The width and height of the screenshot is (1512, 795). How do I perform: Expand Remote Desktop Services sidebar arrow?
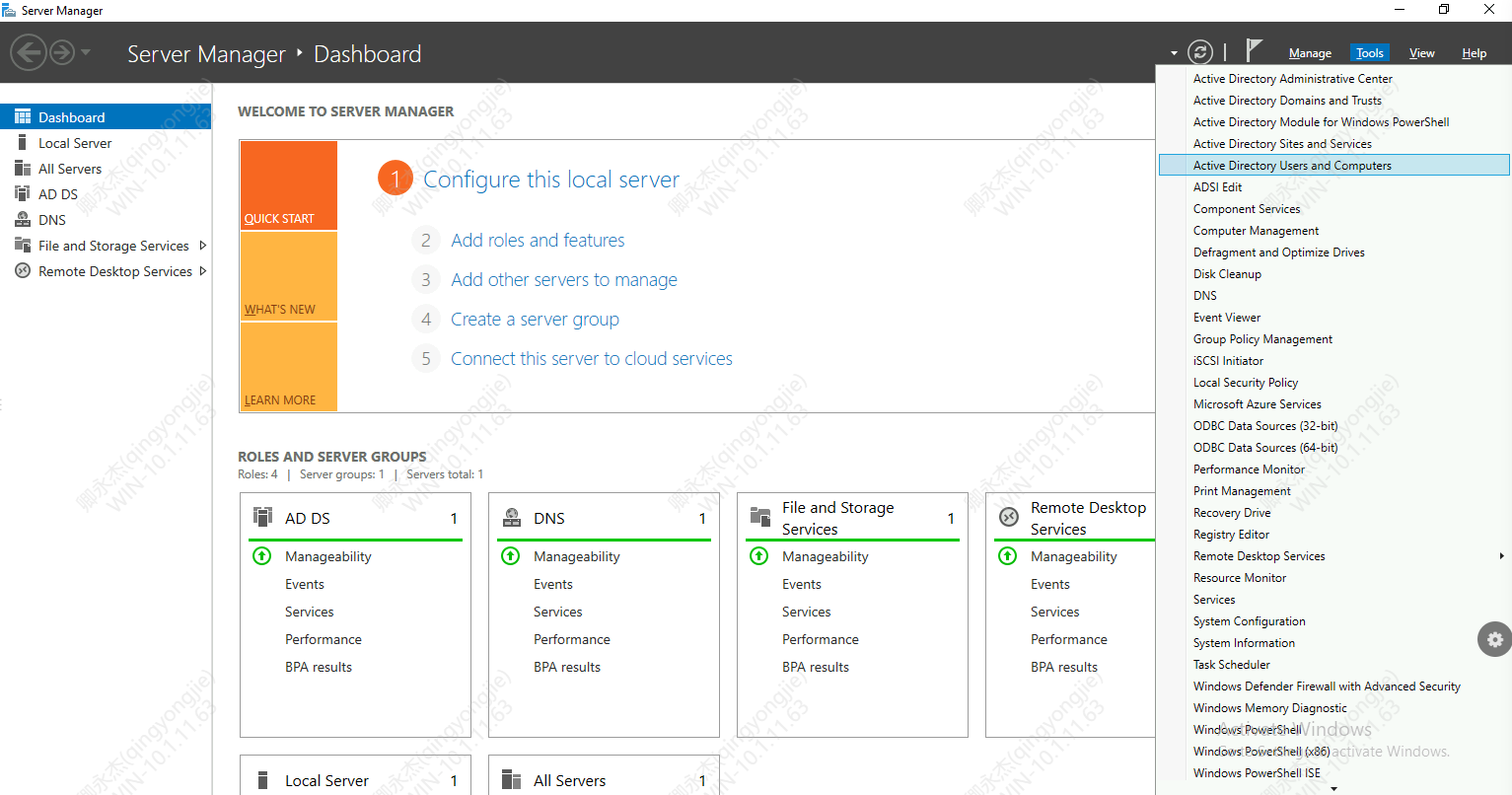tap(203, 270)
